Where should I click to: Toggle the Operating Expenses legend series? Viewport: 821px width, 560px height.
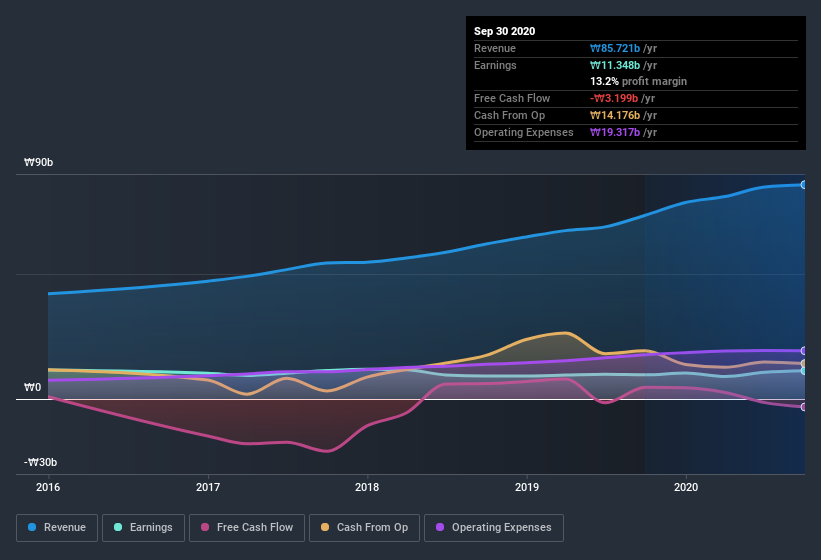pyautogui.click(x=494, y=528)
